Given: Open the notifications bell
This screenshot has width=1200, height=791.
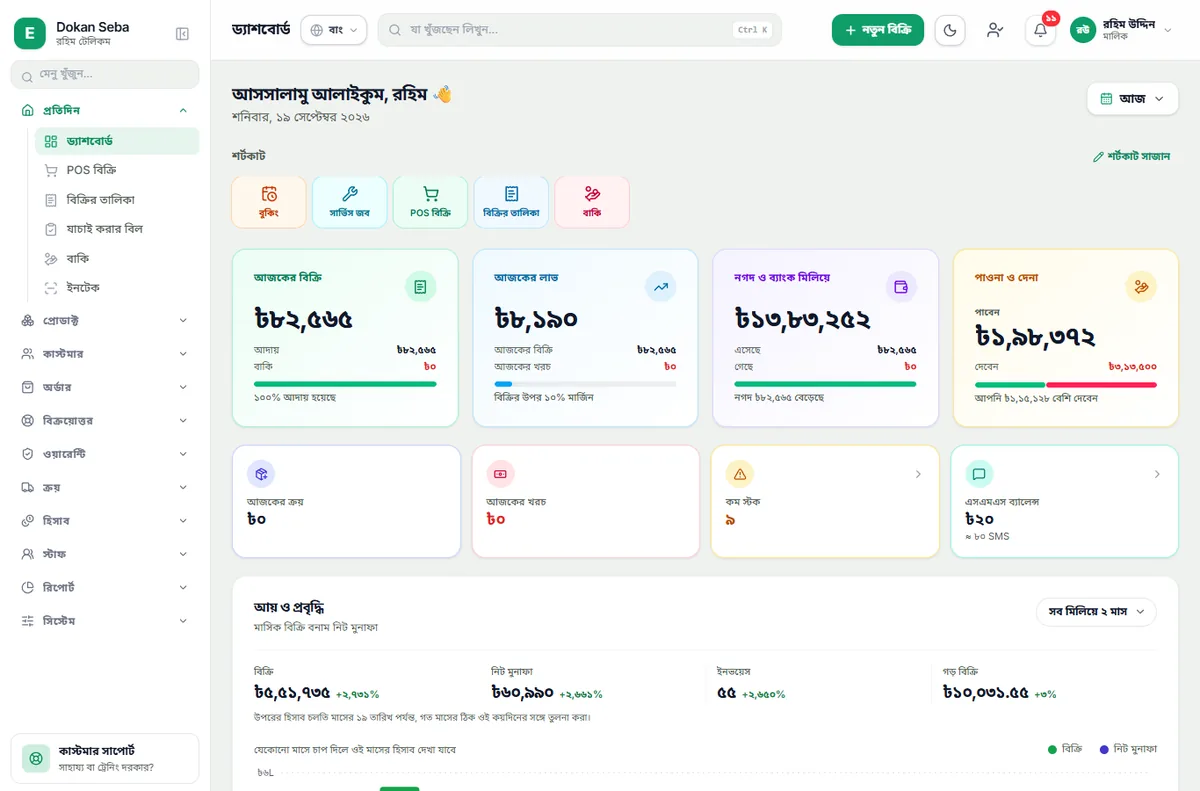Looking at the screenshot, I should click(1040, 30).
